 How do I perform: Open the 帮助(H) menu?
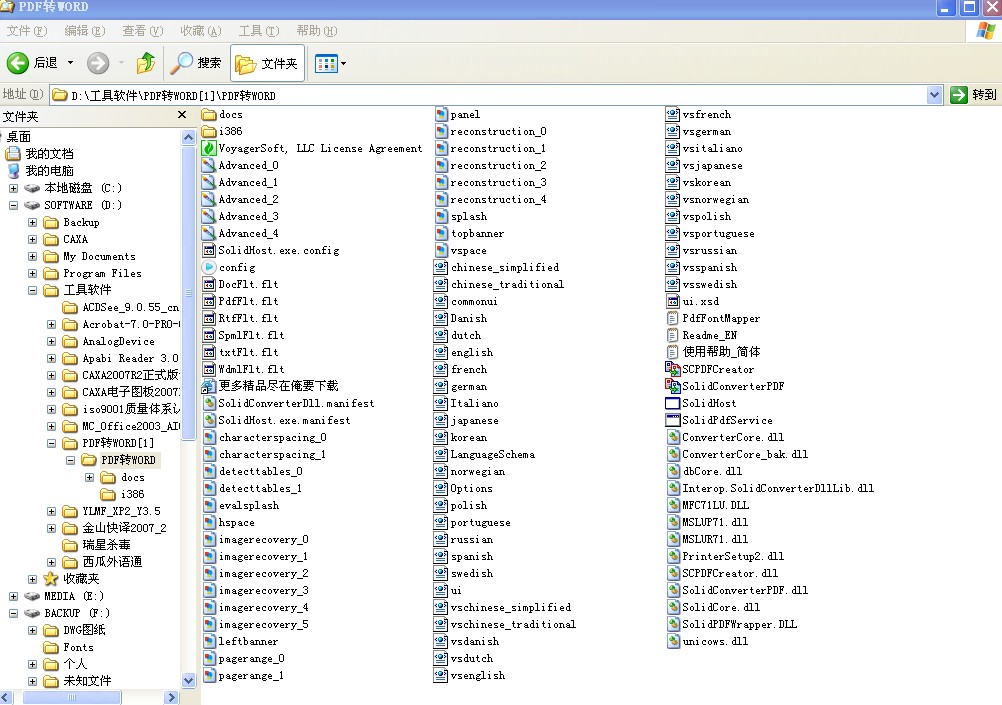pyautogui.click(x=317, y=31)
